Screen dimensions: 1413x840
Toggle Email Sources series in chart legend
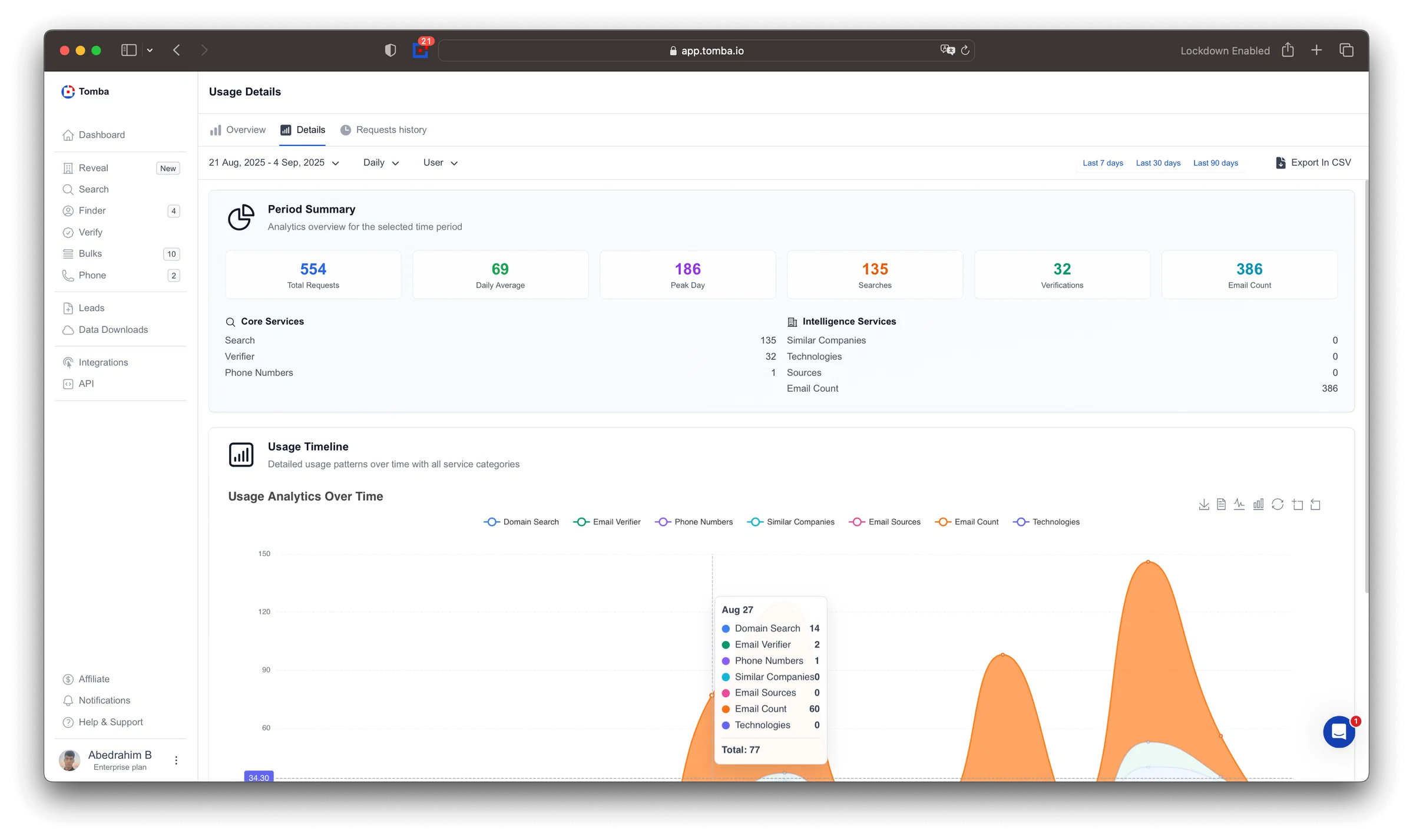(x=884, y=522)
